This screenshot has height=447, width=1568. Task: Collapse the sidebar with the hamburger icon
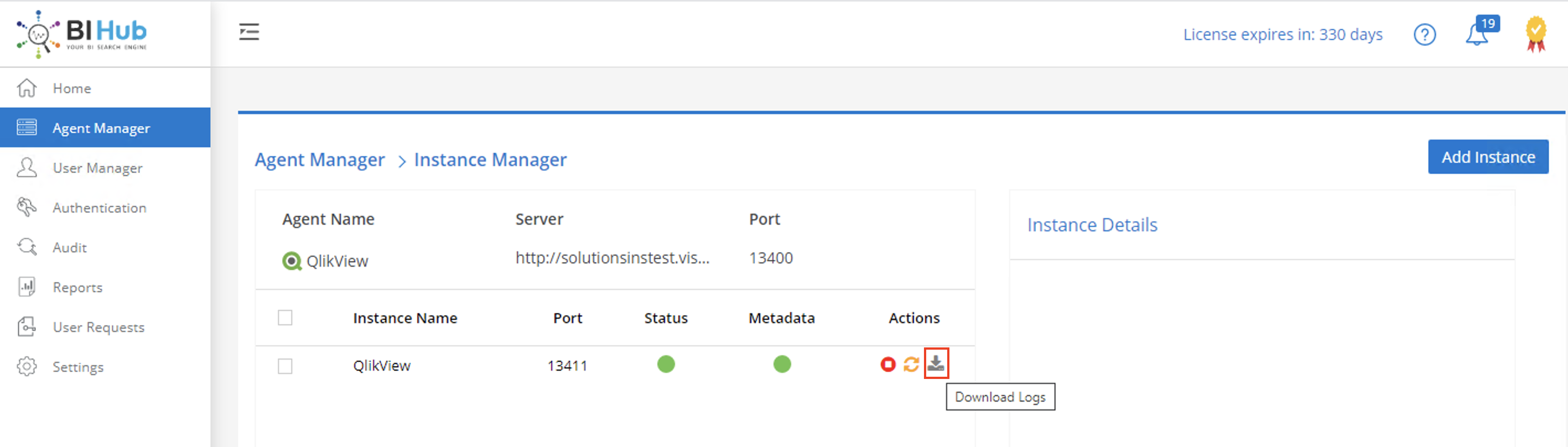coord(249,32)
